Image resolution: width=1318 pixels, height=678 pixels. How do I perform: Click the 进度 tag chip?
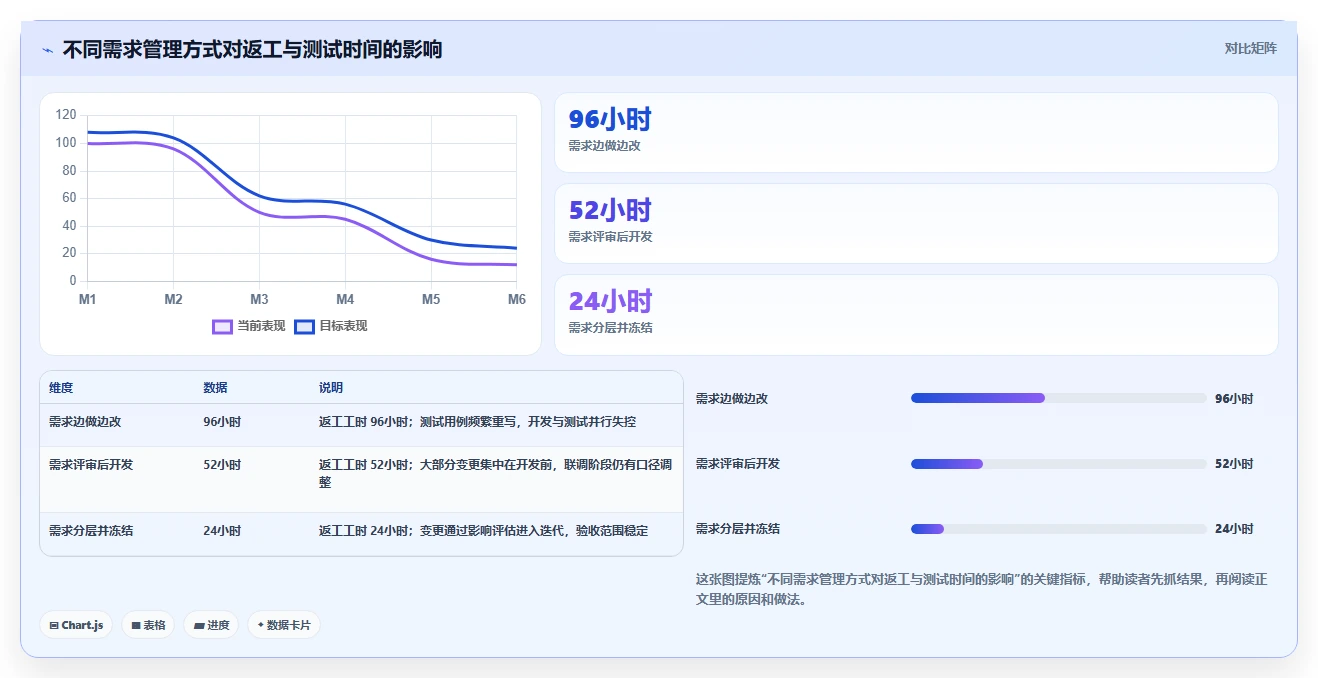click(x=211, y=625)
